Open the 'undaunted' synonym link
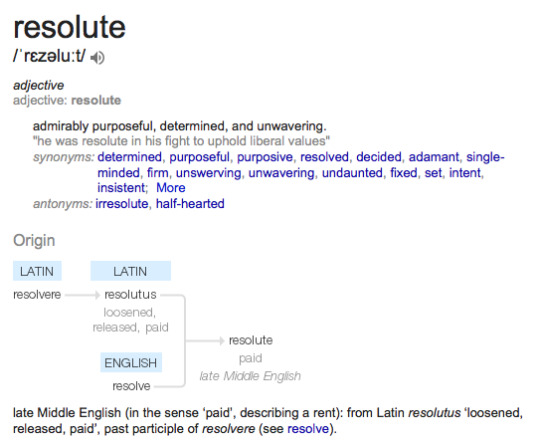This screenshot has height=445, width=540. point(352,173)
